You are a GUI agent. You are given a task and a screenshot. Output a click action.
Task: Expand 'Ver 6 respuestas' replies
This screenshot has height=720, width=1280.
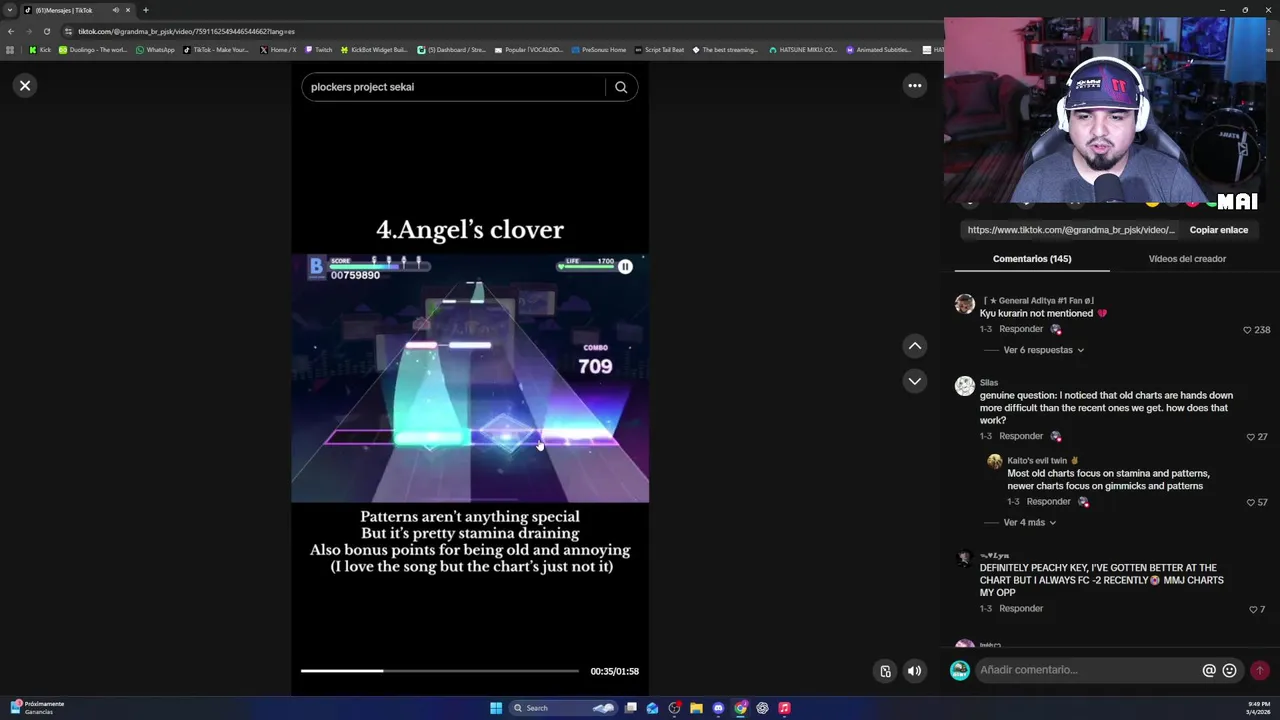pyautogui.click(x=1043, y=350)
